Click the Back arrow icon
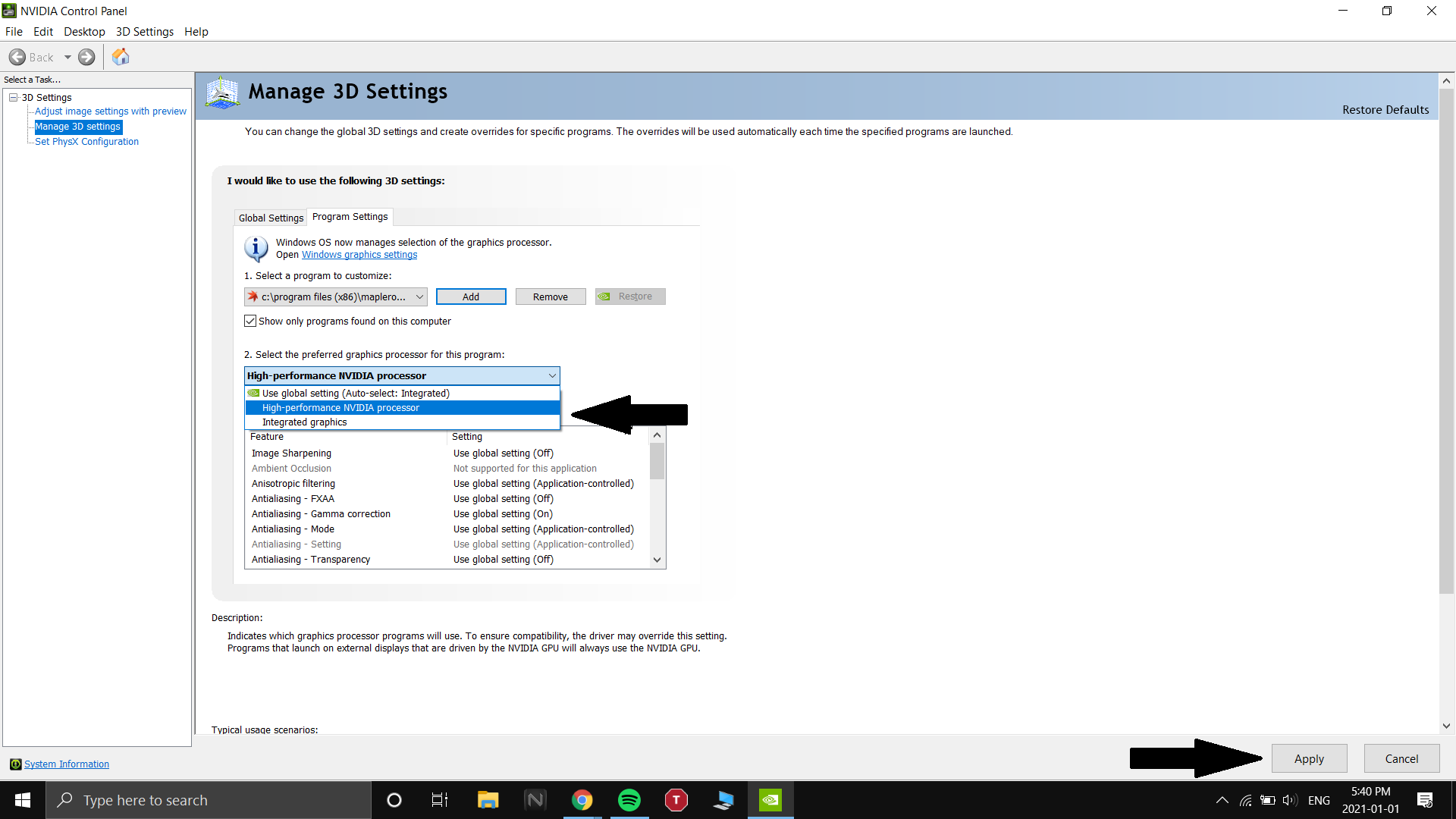Screen dimensions: 1456x819 tap(17, 57)
